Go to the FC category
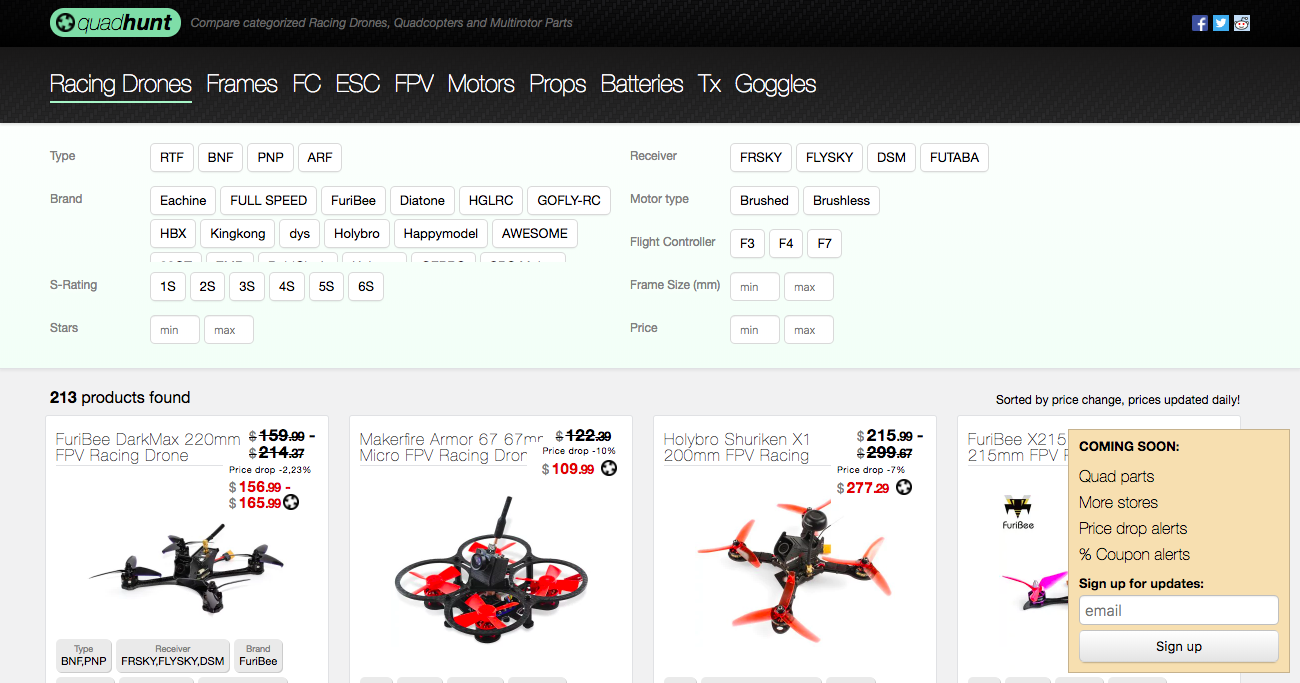 tap(307, 84)
